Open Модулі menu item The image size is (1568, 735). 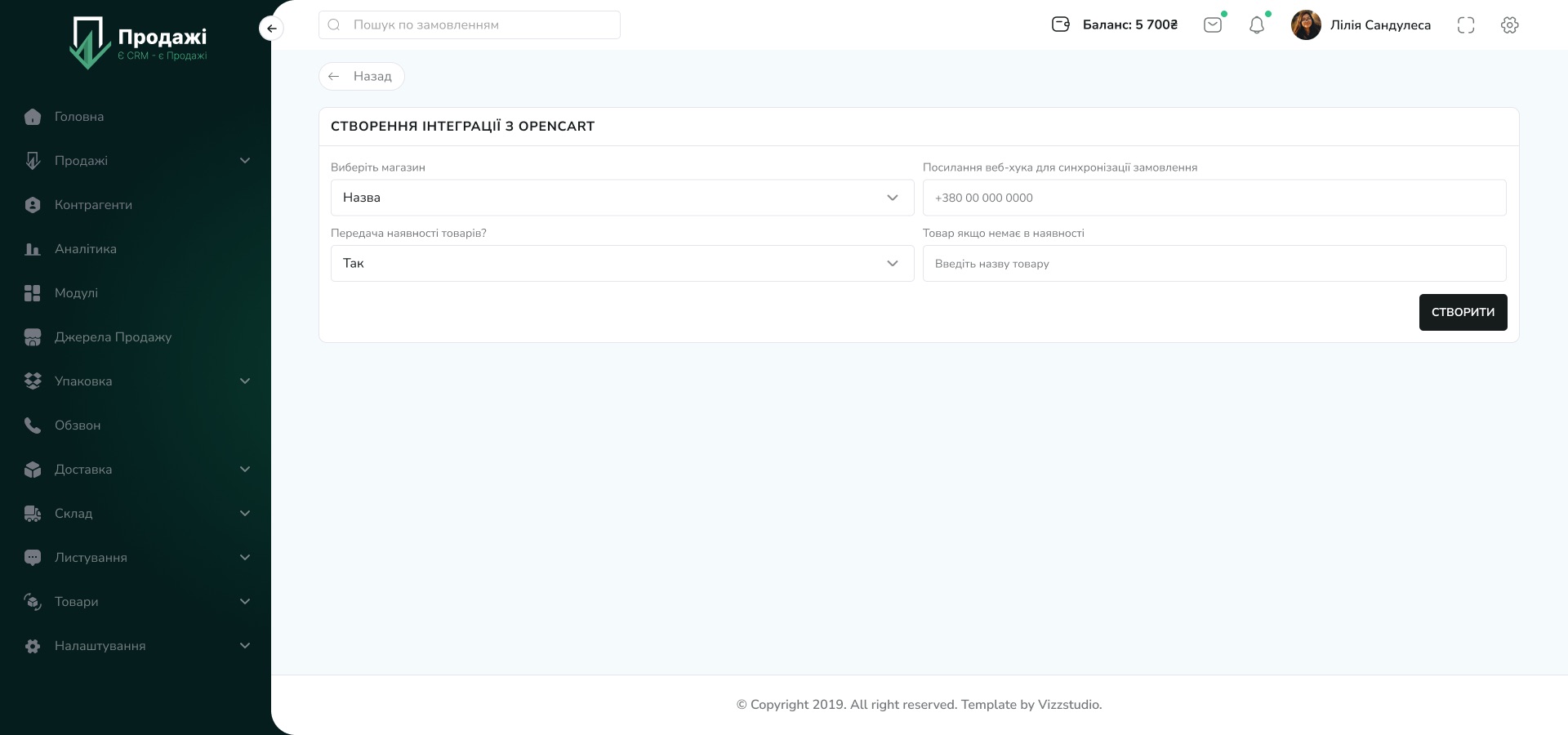(x=76, y=293)
